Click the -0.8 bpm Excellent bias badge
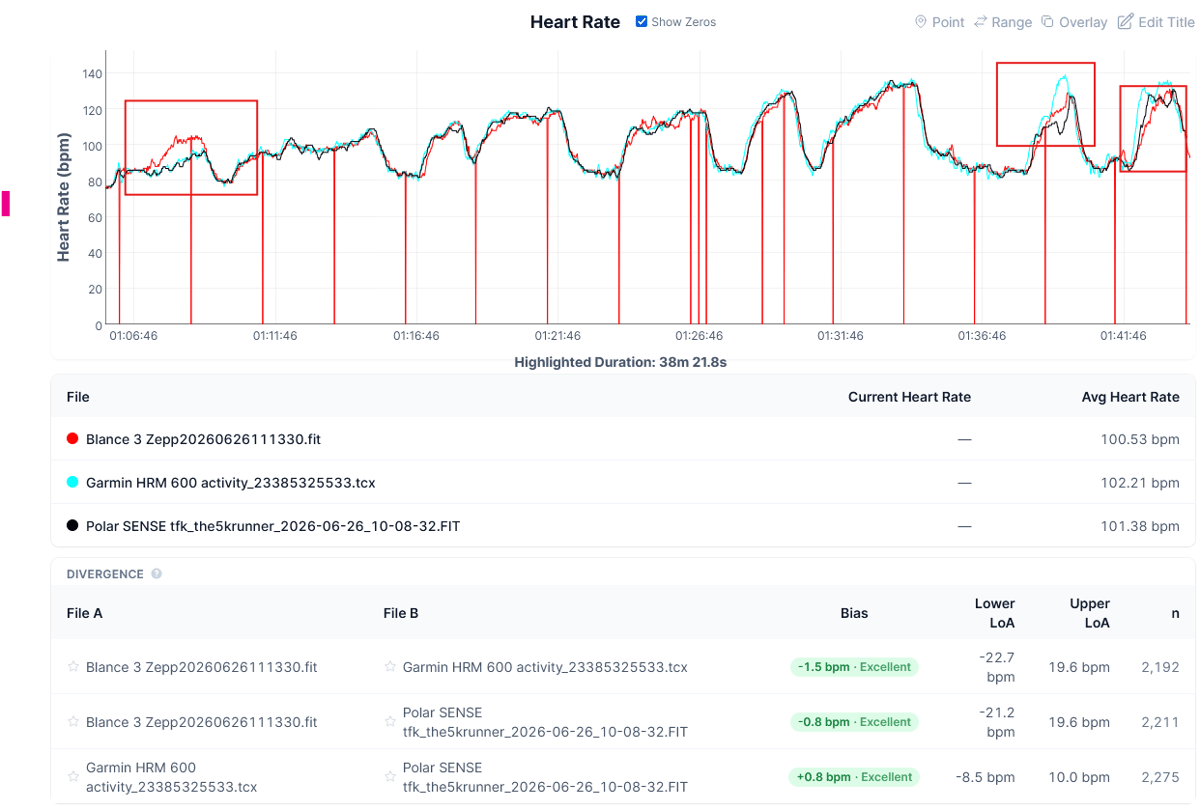The image size is (1200, 810). [x=854, y=722]
